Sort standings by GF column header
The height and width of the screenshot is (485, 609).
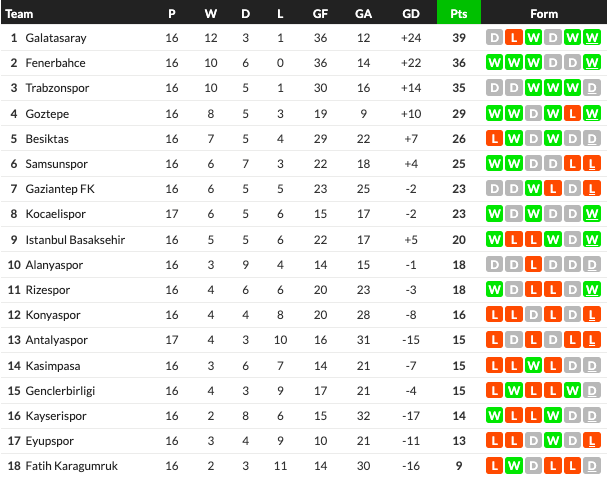tap(320, 14)
